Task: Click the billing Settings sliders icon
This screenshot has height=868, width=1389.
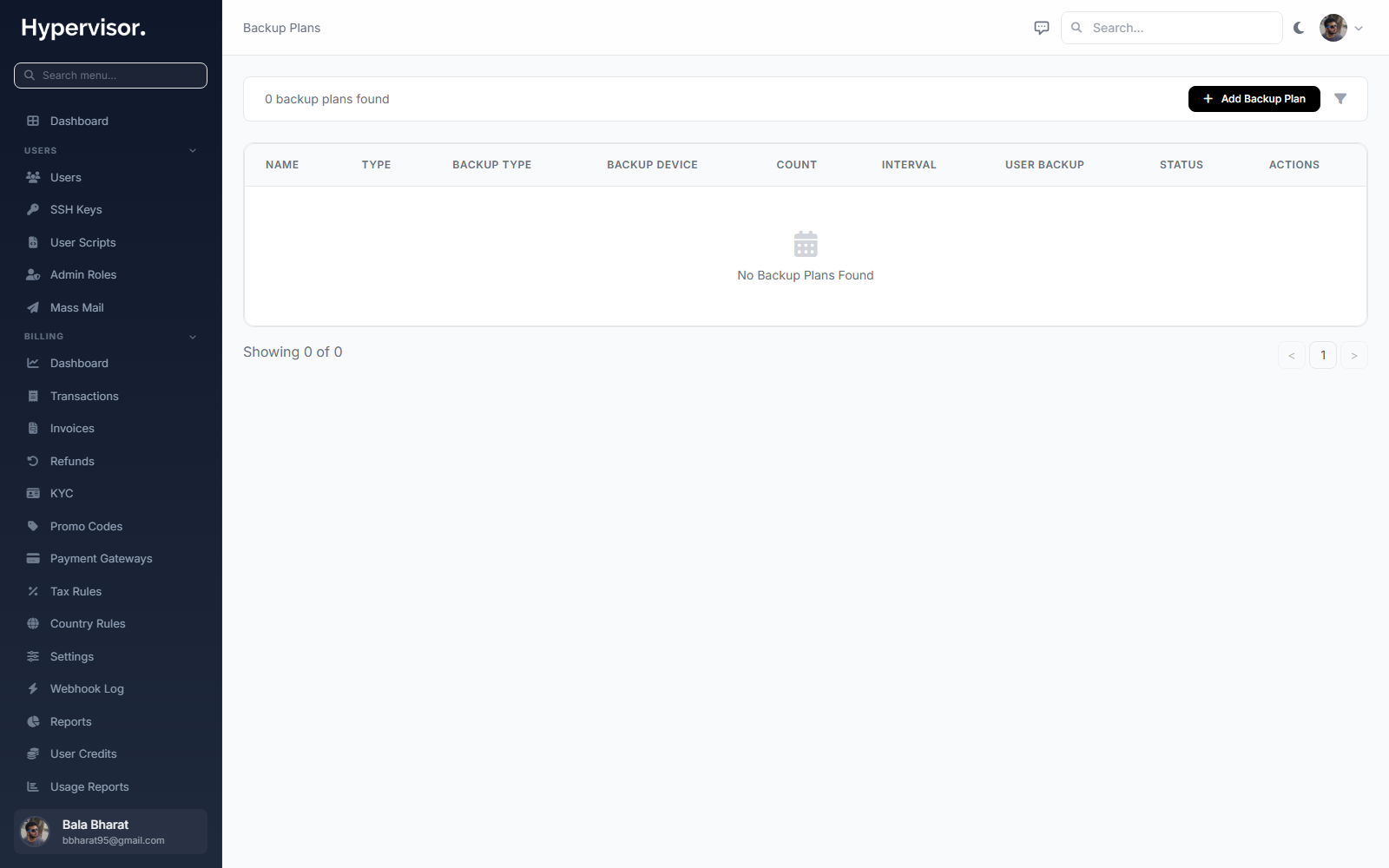Action: (x=33, y=656)
